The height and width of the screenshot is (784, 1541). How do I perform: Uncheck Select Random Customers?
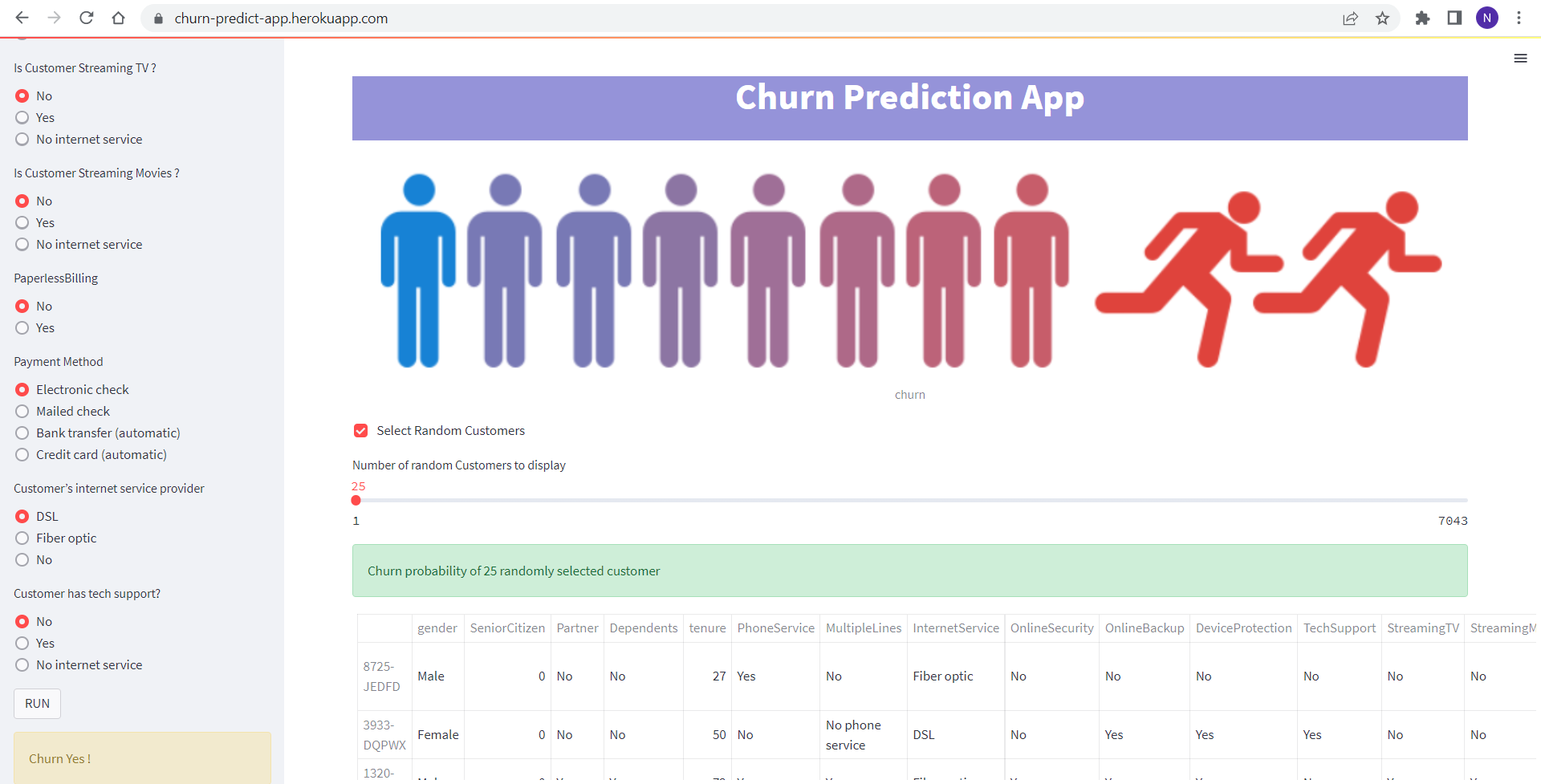click(x=360, y=430)
